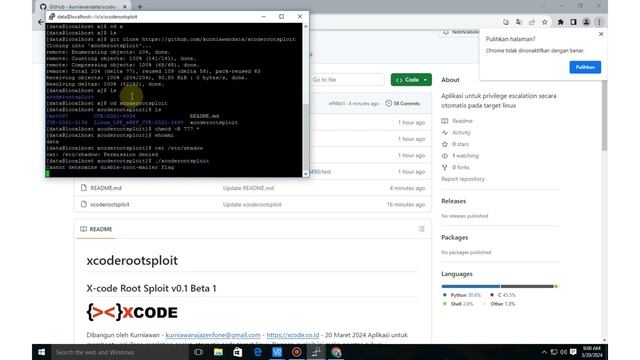Image resolution: width=640 pixels, height=360 pixels.
Task: Open the Update README.md commit message
Action: [248, 188]
